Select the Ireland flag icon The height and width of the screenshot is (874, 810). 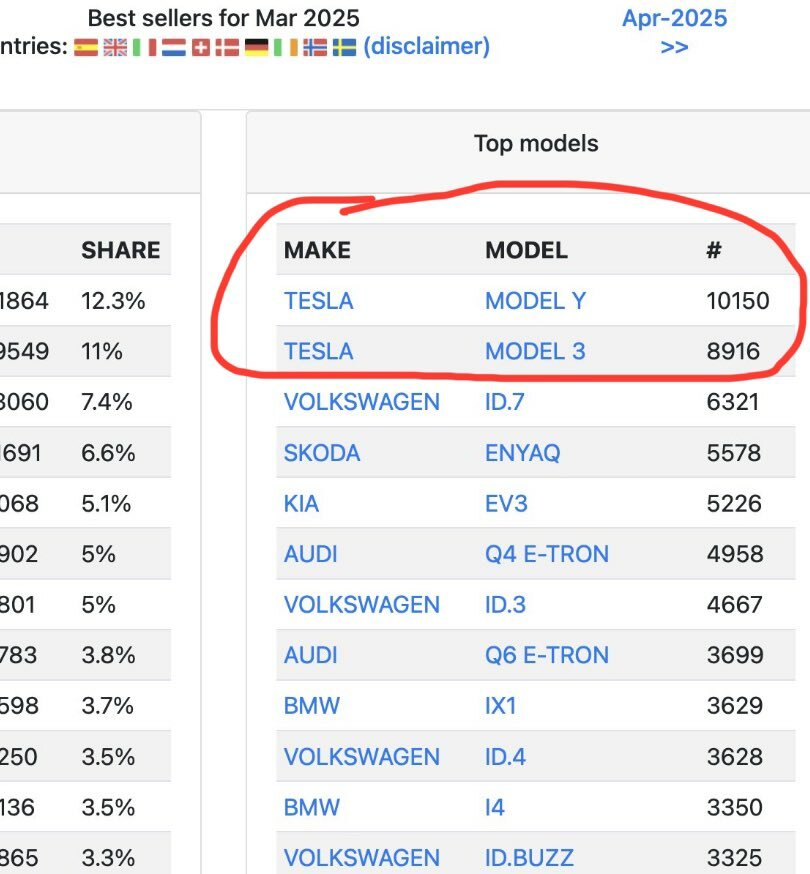(286, 47)
